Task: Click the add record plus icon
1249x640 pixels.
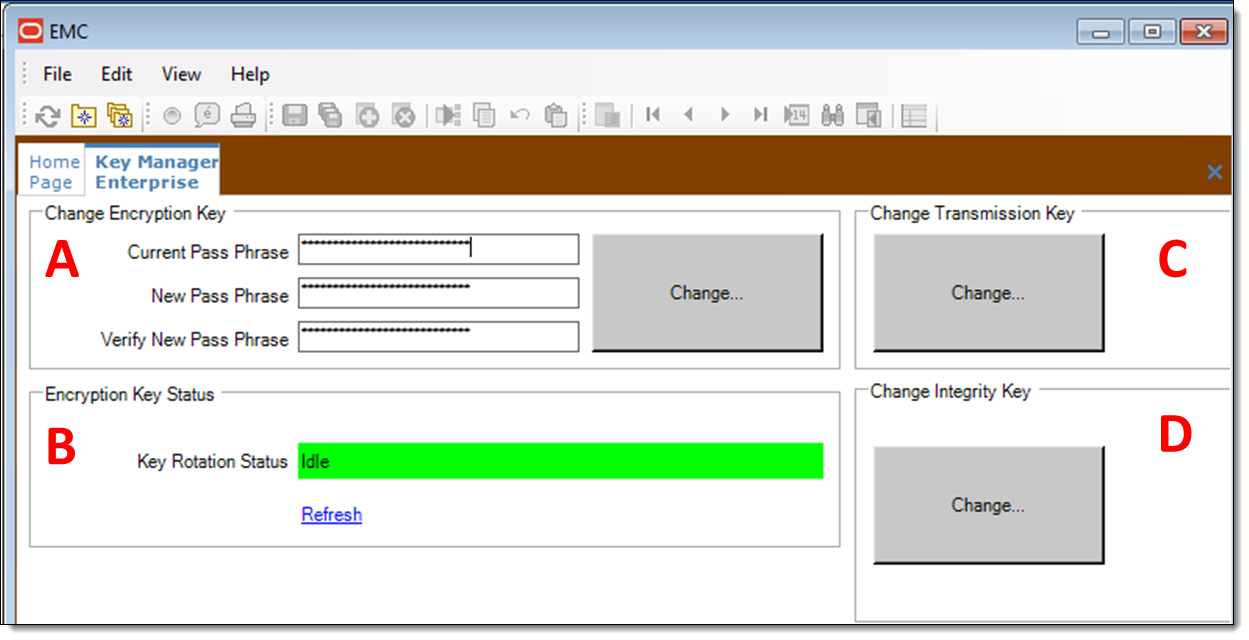Action: [367, 116]
